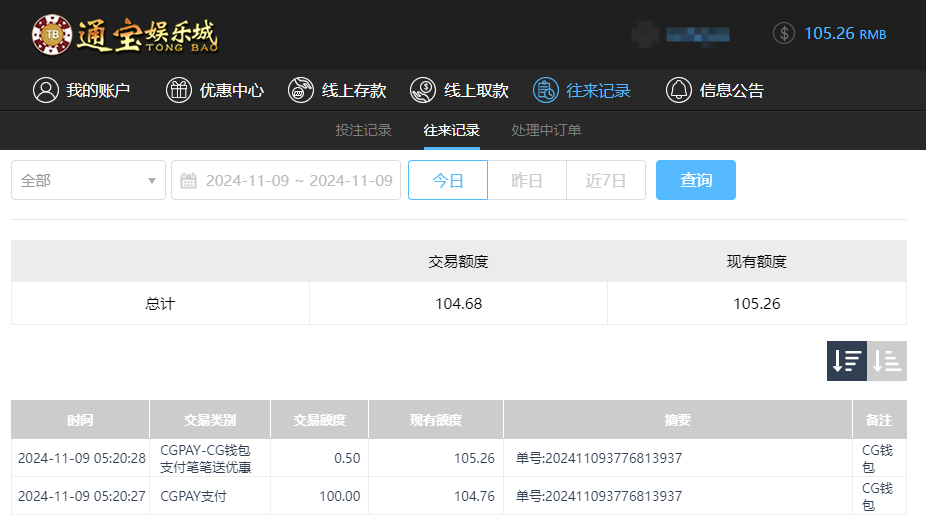
Task: Sort records in ascending order
Action: [887, 361]
